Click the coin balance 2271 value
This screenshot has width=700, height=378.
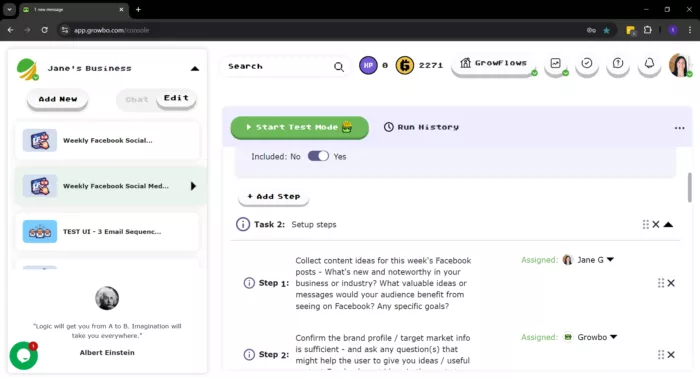click(x=431, y=66)
